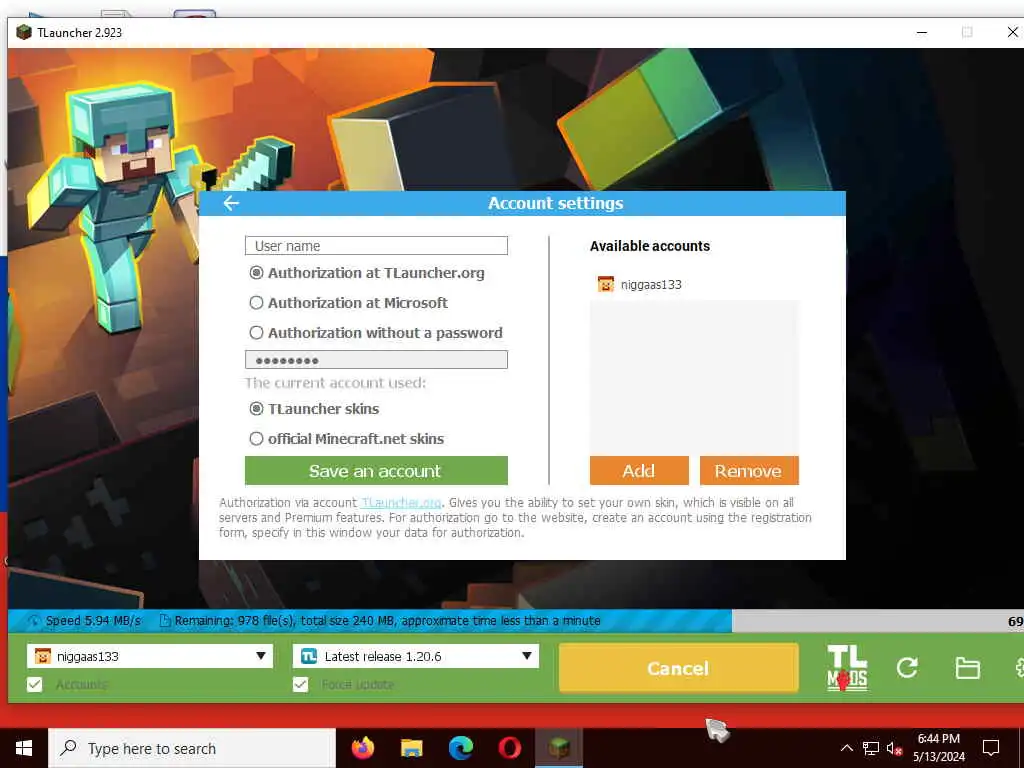Open Opera browser from the taskbar
This screenshot has height=768, width=1024.
click(509, 748)
